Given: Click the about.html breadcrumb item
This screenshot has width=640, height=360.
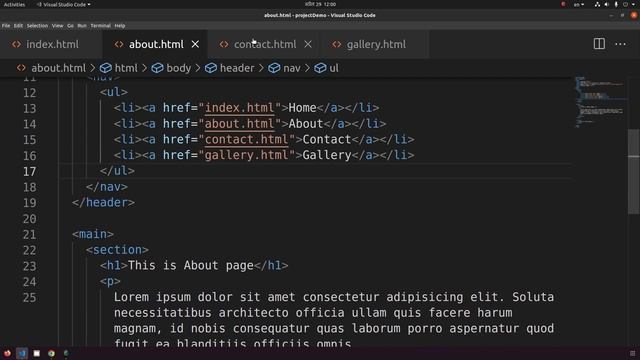Looking at the screenshot, I should coord(58,68).
